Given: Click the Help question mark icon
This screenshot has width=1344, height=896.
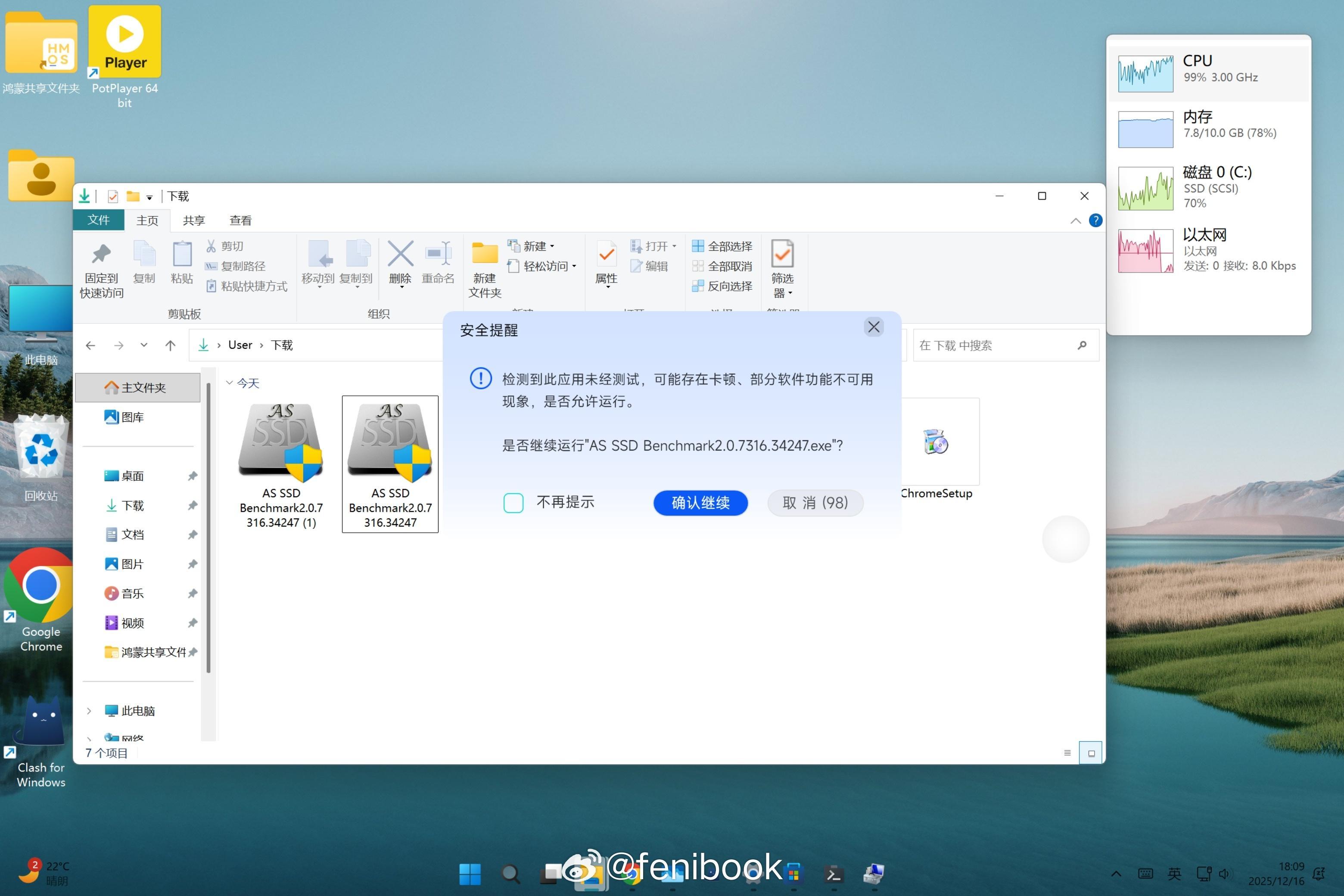Looking at the screenshot, I should point(1095,221).
